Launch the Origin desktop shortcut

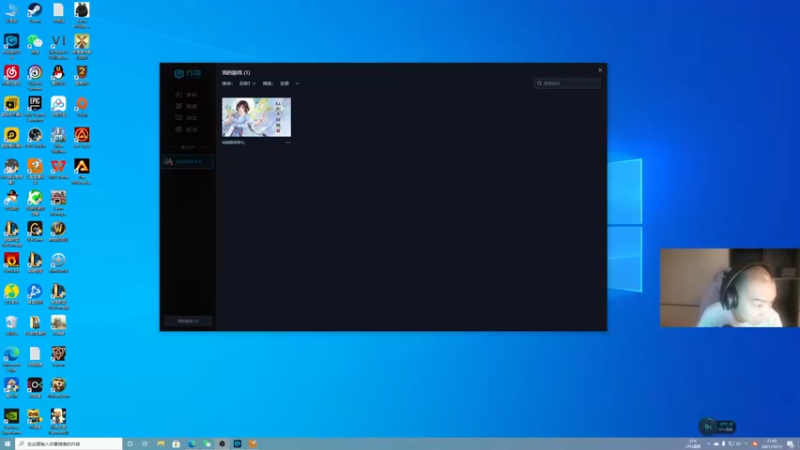pos(82,106)
